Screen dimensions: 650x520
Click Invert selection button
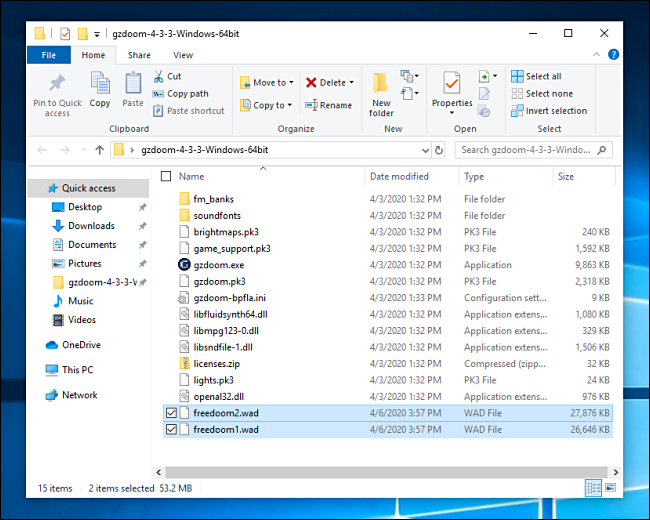coord(549,111)
